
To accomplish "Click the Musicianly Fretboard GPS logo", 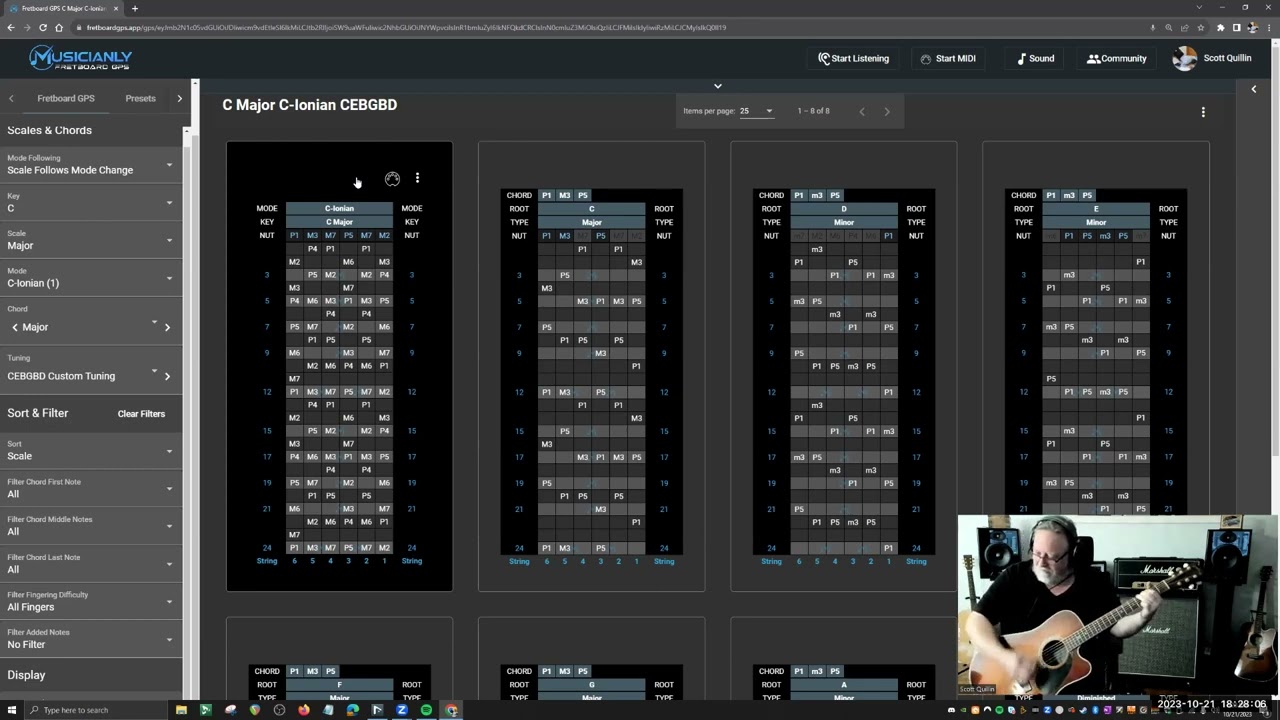I will click(81, 59).
